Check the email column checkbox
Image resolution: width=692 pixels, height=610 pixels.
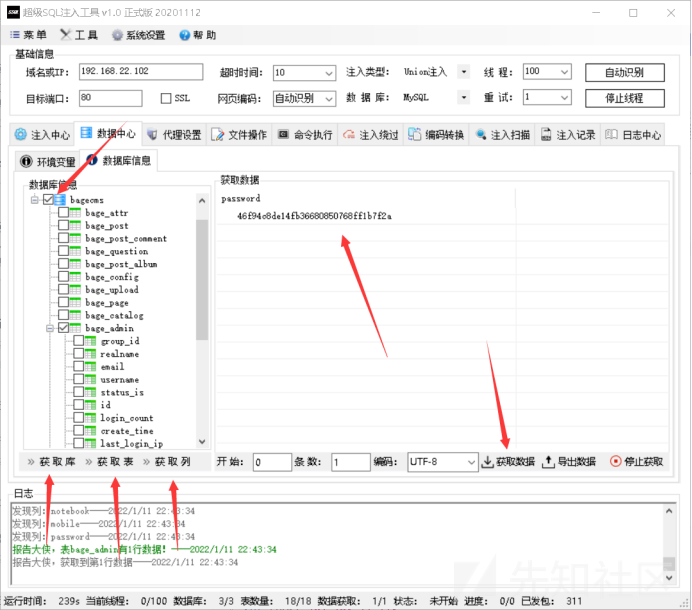pyautogui.click(x=79, y=366)
